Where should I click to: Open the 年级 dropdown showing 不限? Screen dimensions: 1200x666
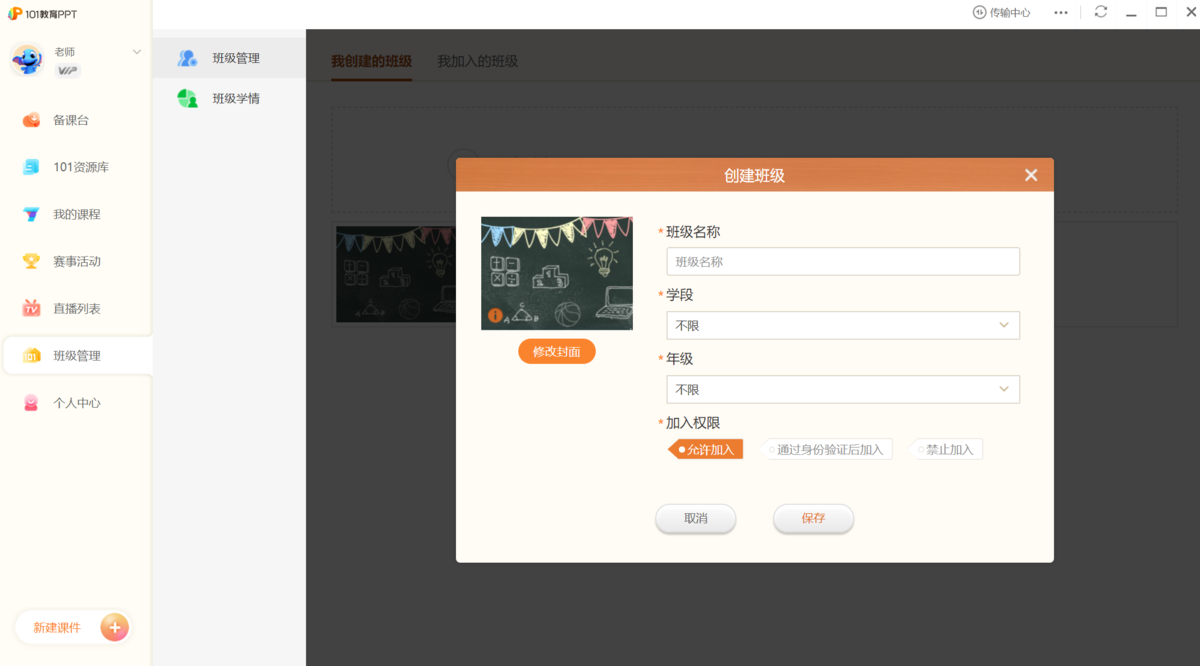843,389
